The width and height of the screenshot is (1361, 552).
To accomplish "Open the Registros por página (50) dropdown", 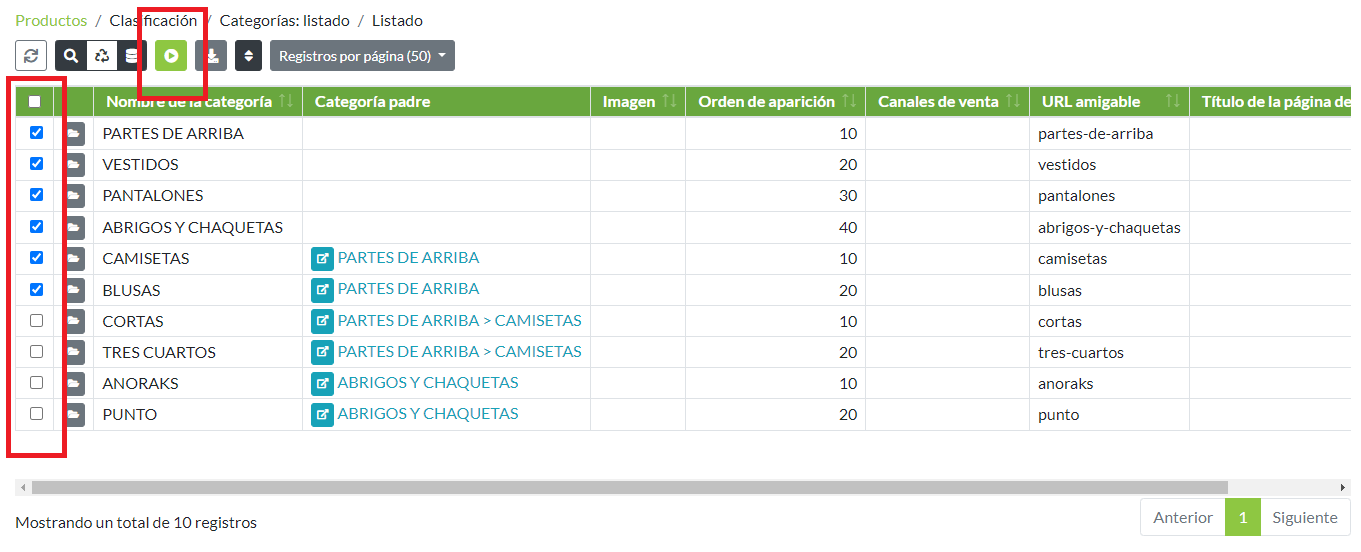I will [362, 56].
